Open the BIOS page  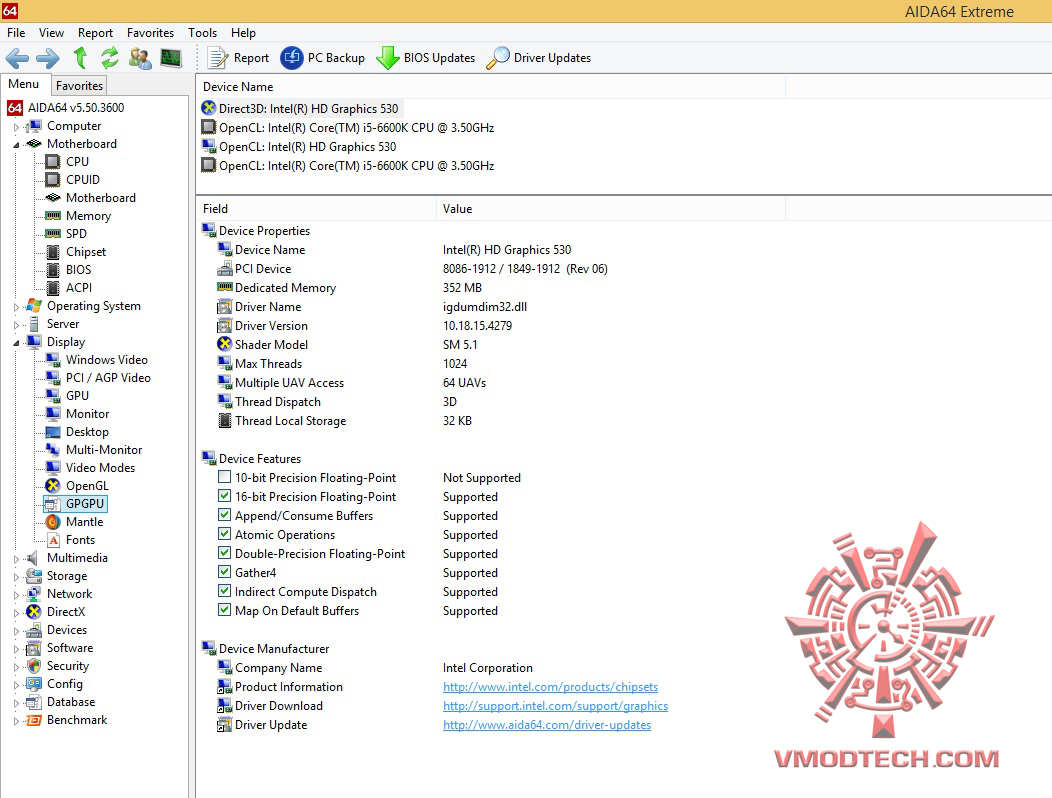coord(78,270)
